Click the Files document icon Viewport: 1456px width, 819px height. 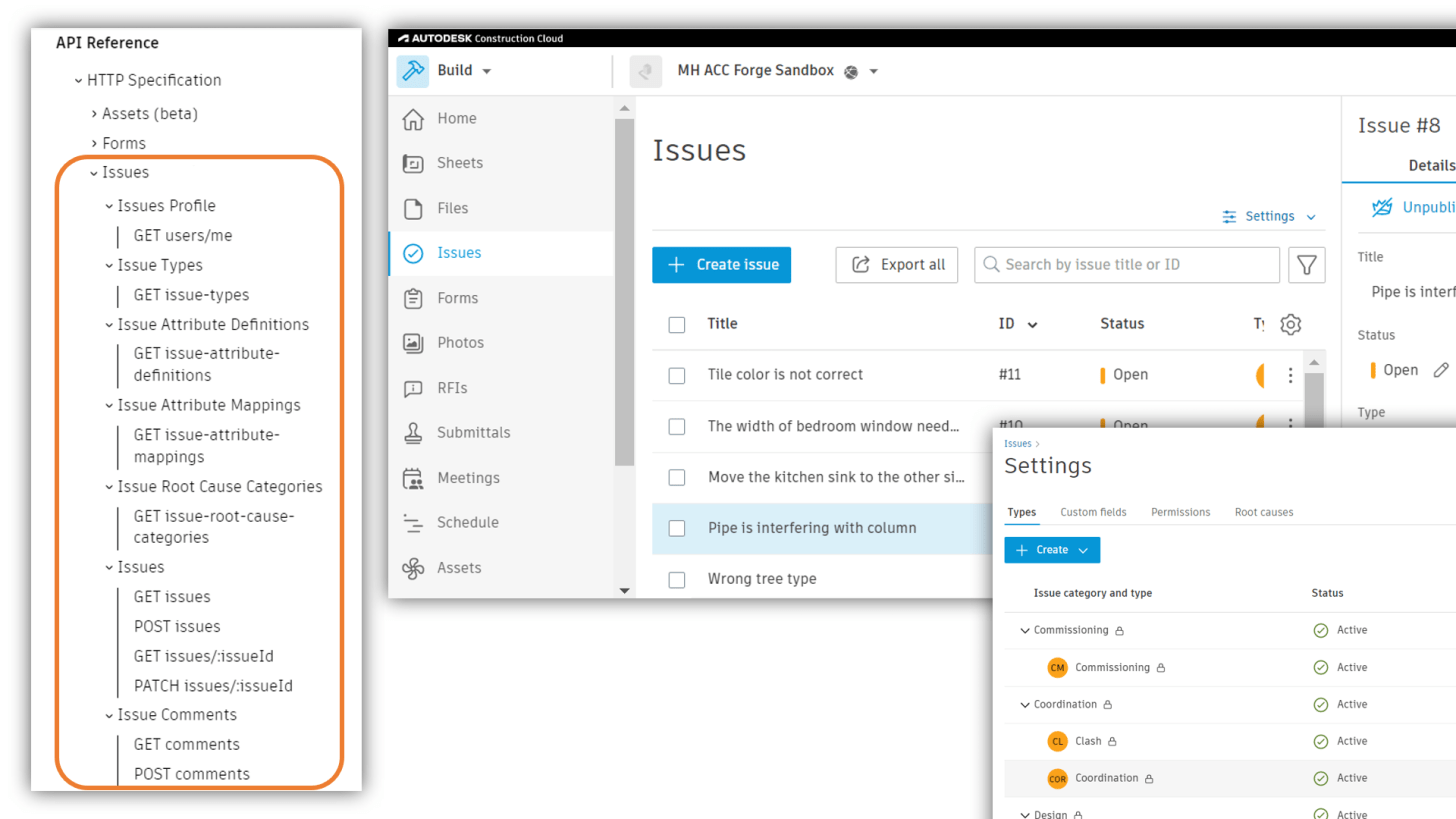(412, 208)
